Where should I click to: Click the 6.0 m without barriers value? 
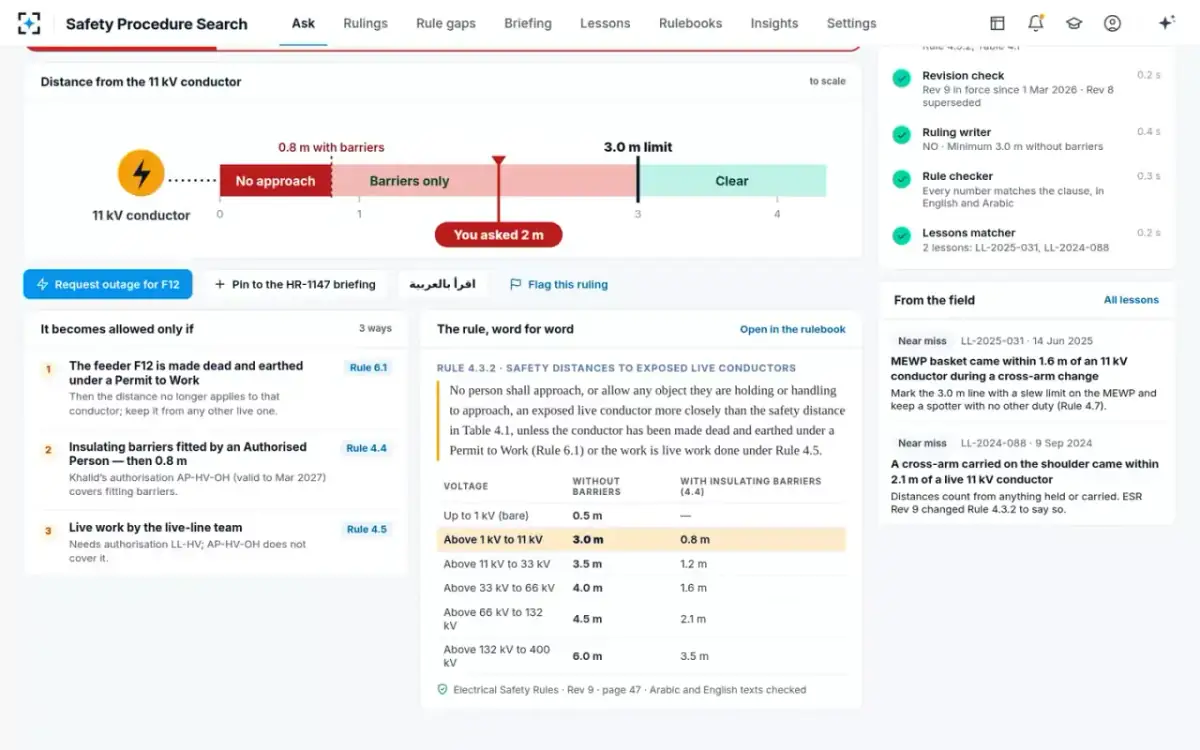click(x=587, y=656)
